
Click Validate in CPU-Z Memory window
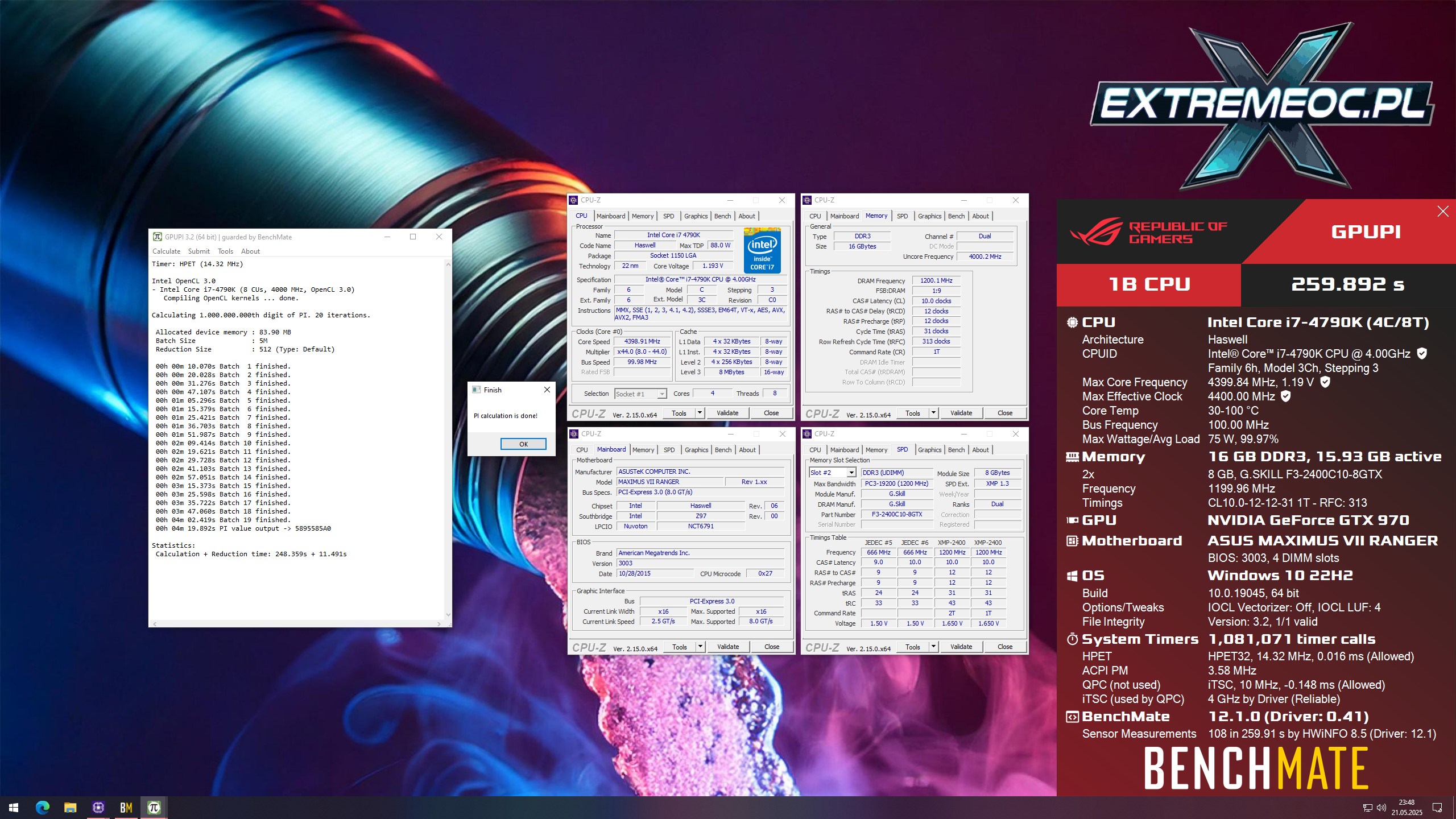coord(961,413)
